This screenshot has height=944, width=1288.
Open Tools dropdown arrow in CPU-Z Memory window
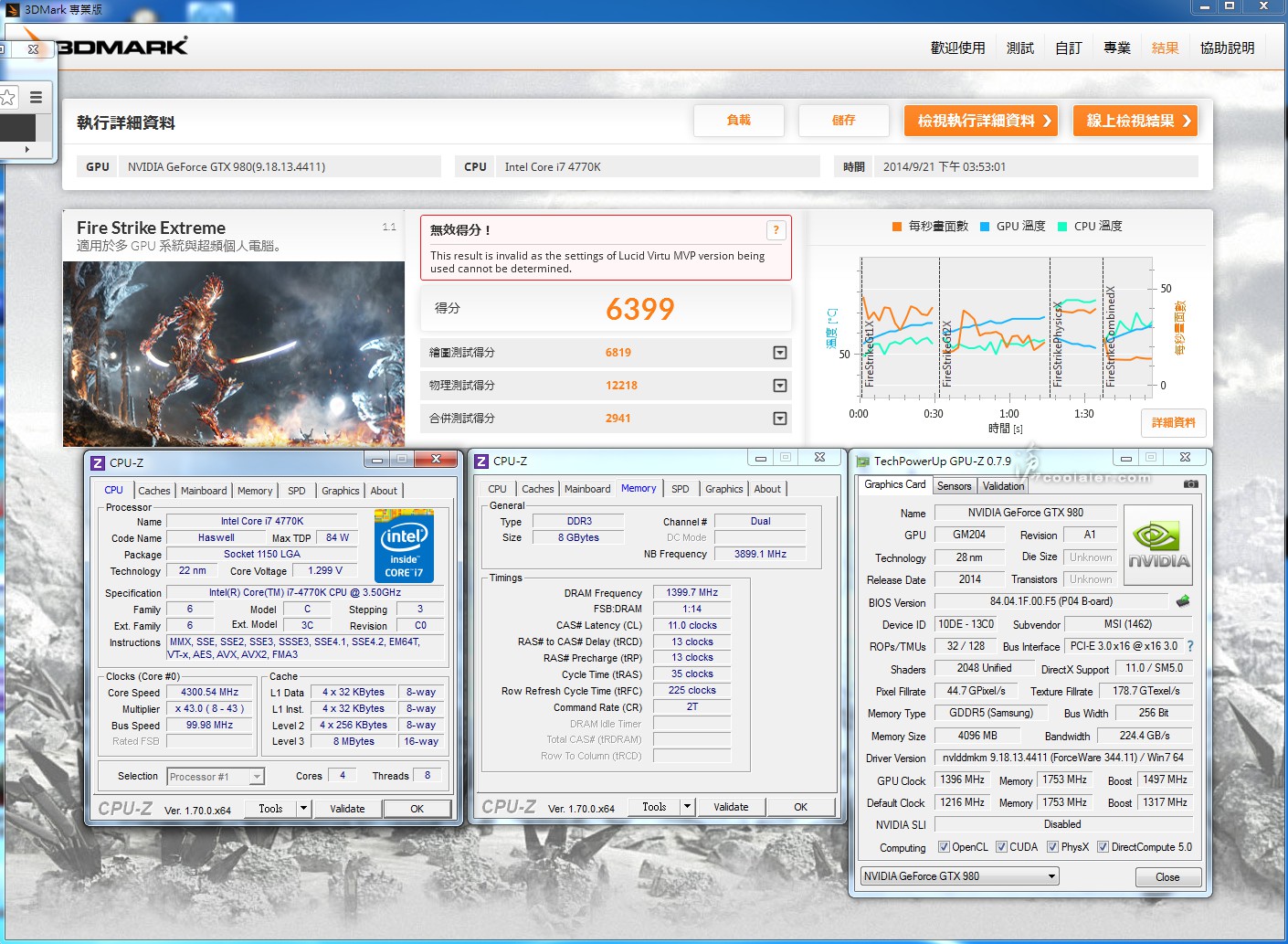(x=688, y=807)
